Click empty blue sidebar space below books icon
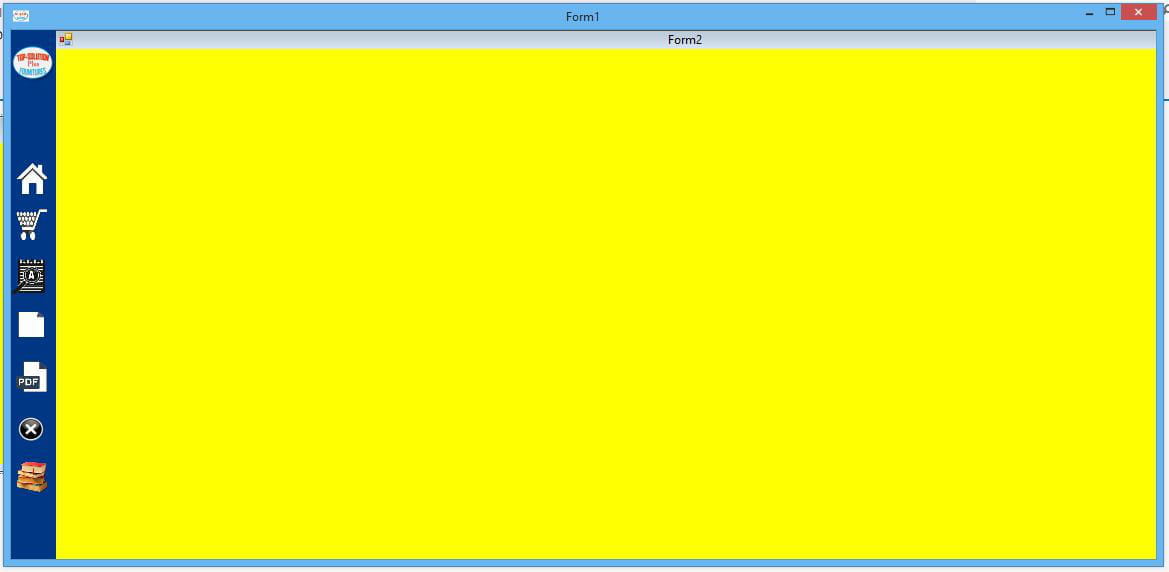The height and width of the screenshot is (572, 1169). click(32, 525)
